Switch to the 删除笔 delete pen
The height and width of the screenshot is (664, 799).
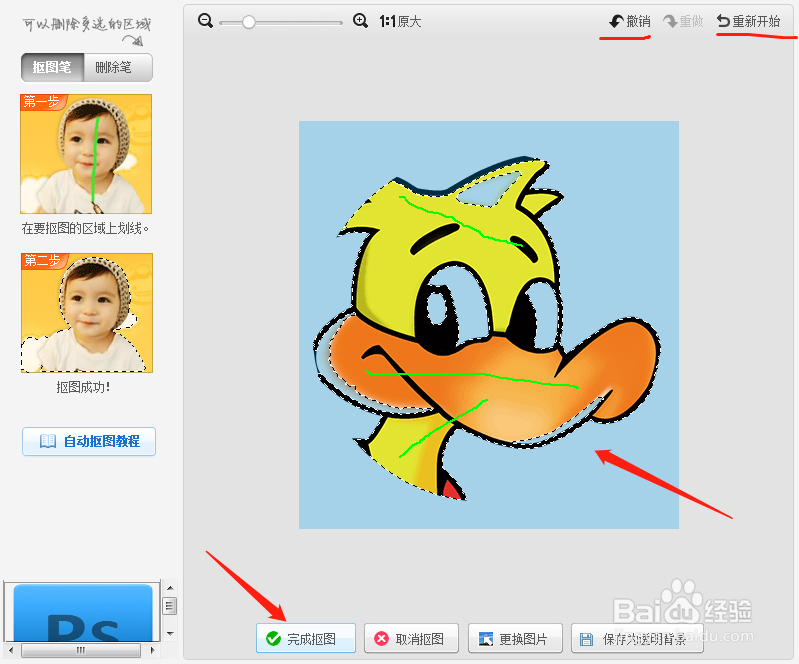coord(118,67)
